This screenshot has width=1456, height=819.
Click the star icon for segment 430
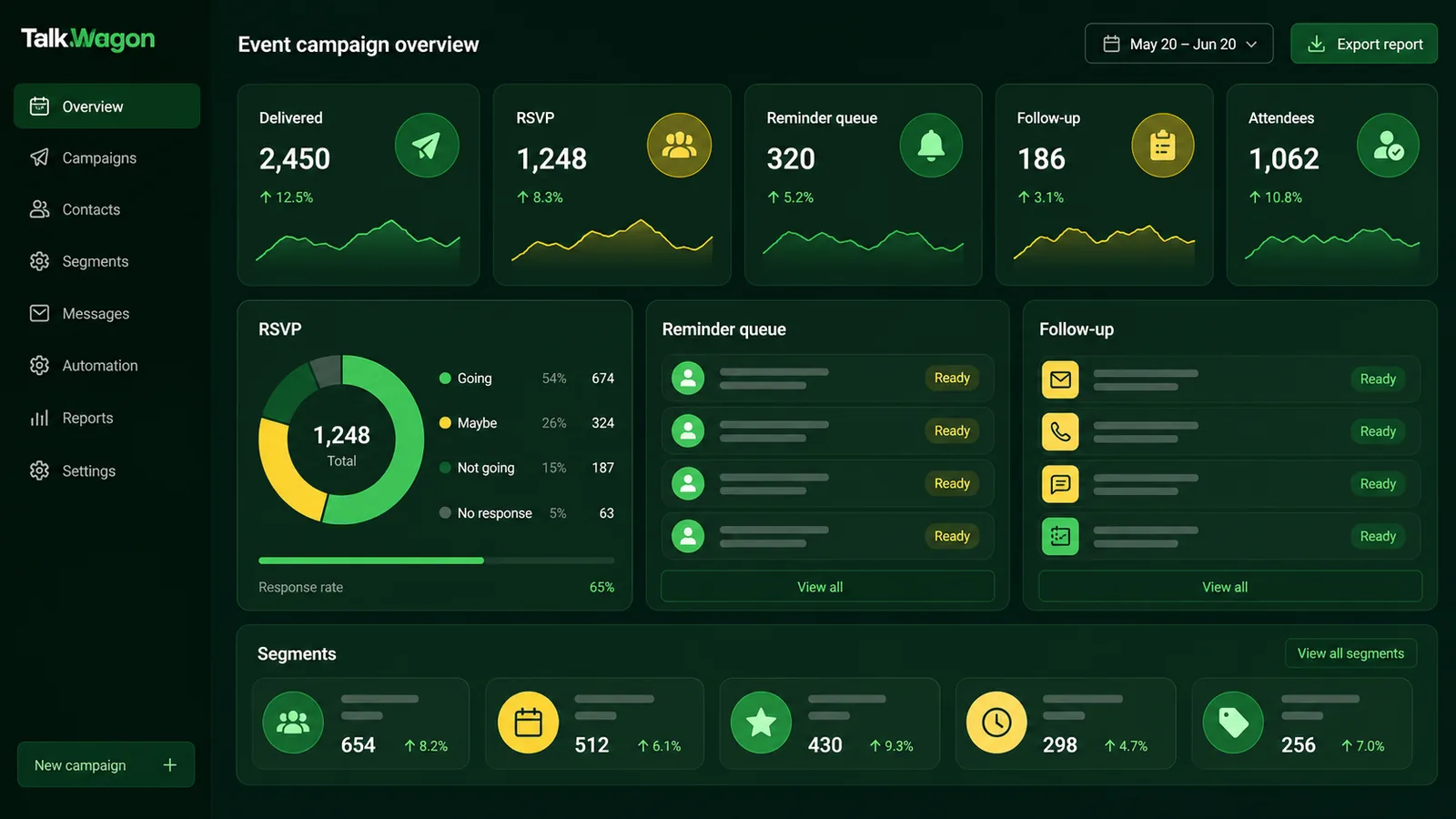(761, 723)
